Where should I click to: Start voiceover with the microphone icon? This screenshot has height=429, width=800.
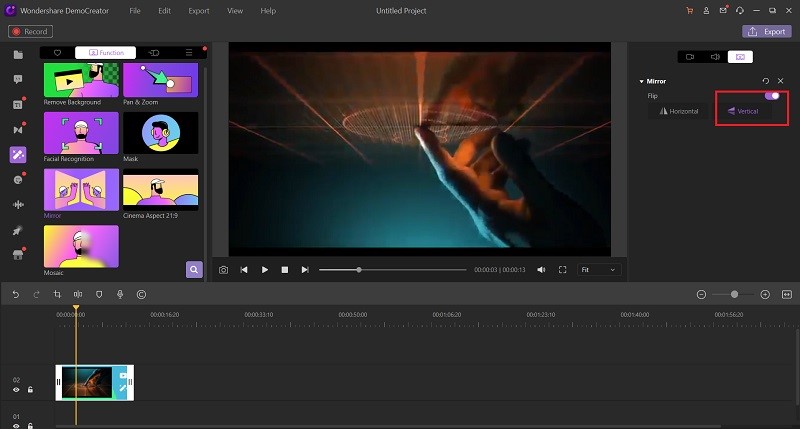coord(120,294)
